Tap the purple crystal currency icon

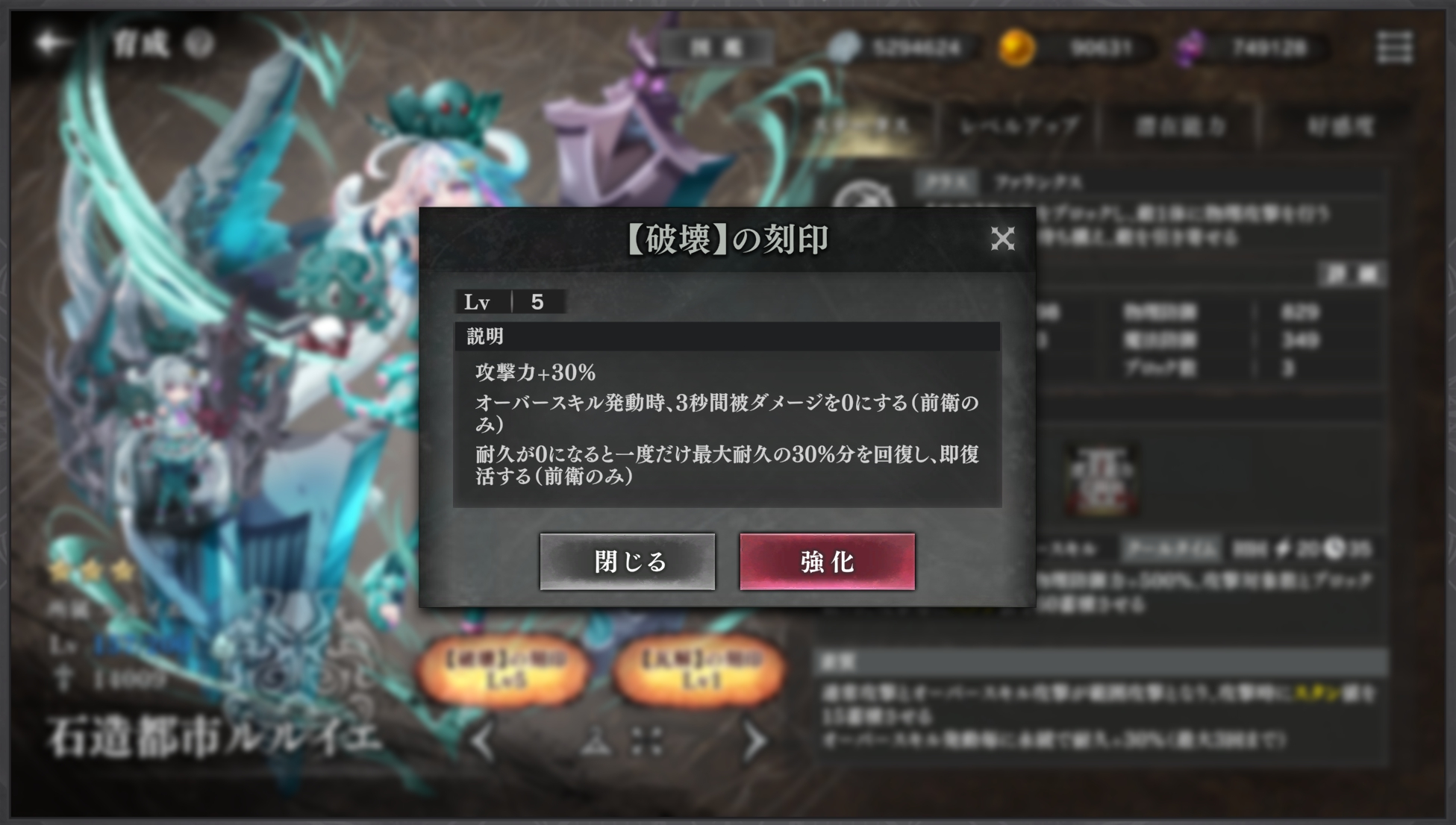point(1190,48)
